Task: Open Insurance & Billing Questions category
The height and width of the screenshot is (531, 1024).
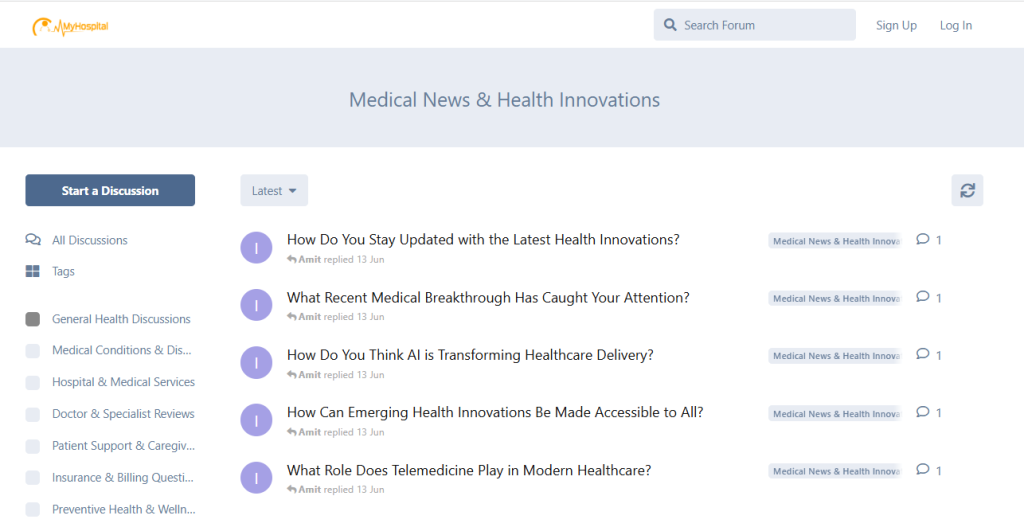Action: click(x=123, y=478)
